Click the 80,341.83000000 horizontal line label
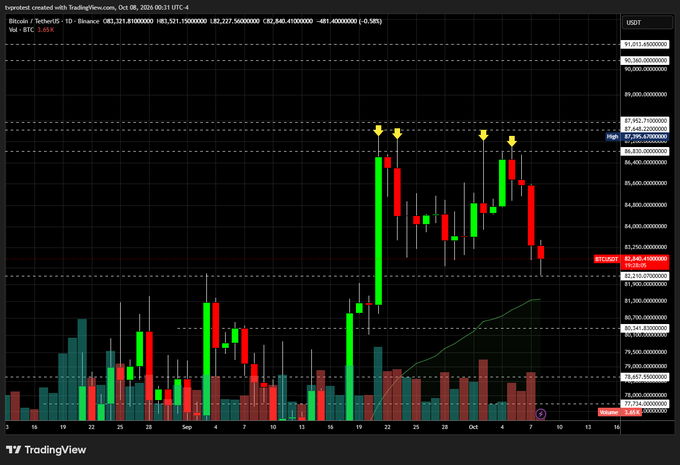 click(645, 328)
